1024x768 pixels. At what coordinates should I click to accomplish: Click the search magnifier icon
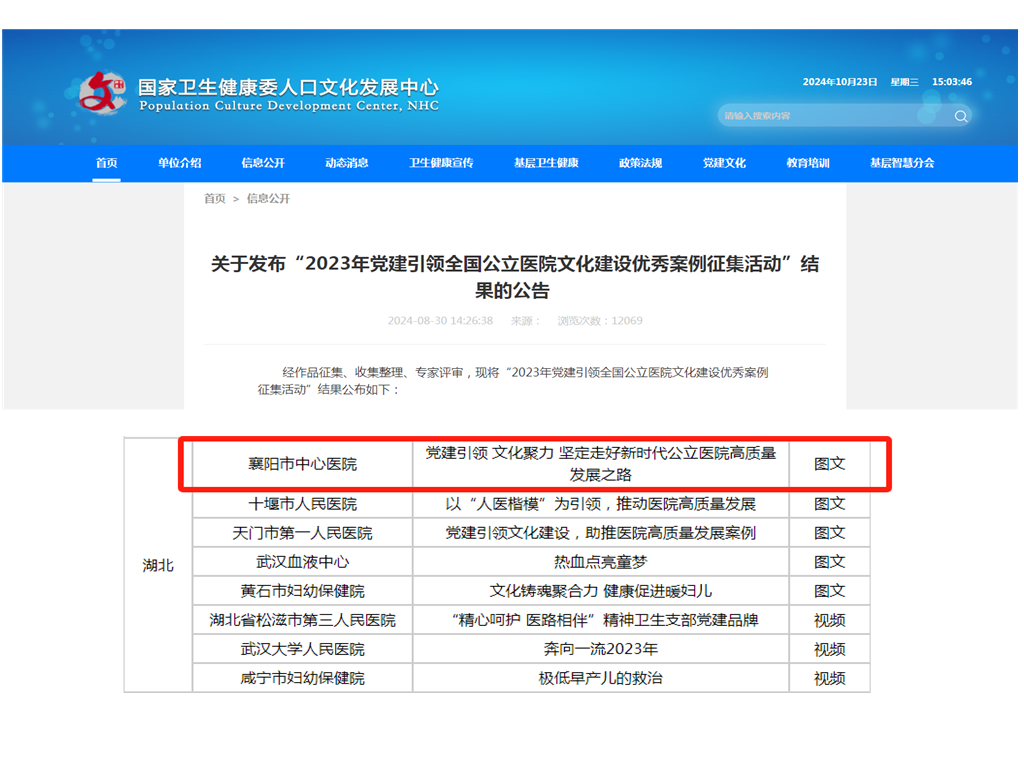960,116
